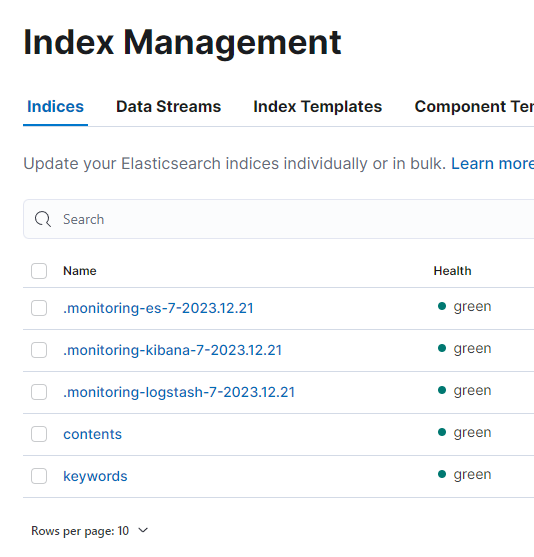The height and width of the screenshot is (557, 534).
Task: Click green health status of keywords row
Action: (x=464, y=475)
